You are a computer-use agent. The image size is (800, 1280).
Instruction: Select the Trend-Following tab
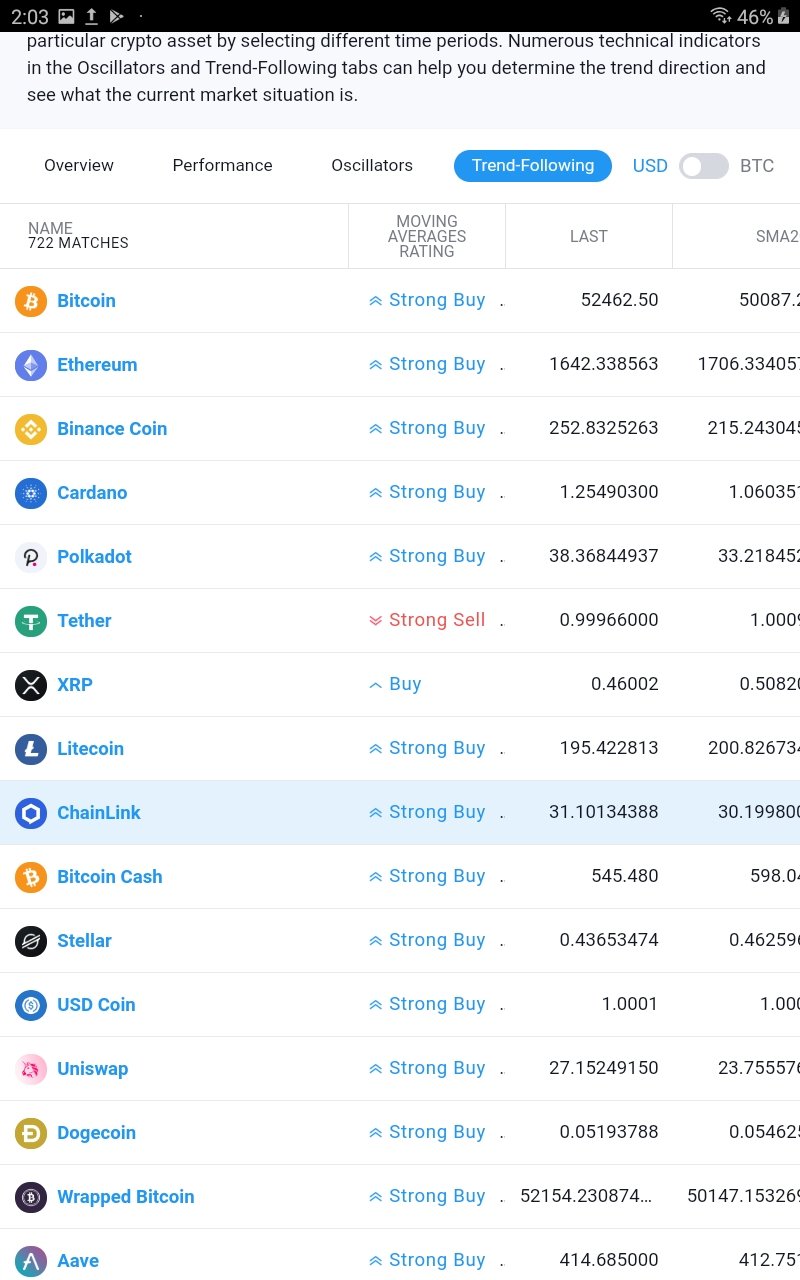(x=533, y=165)
